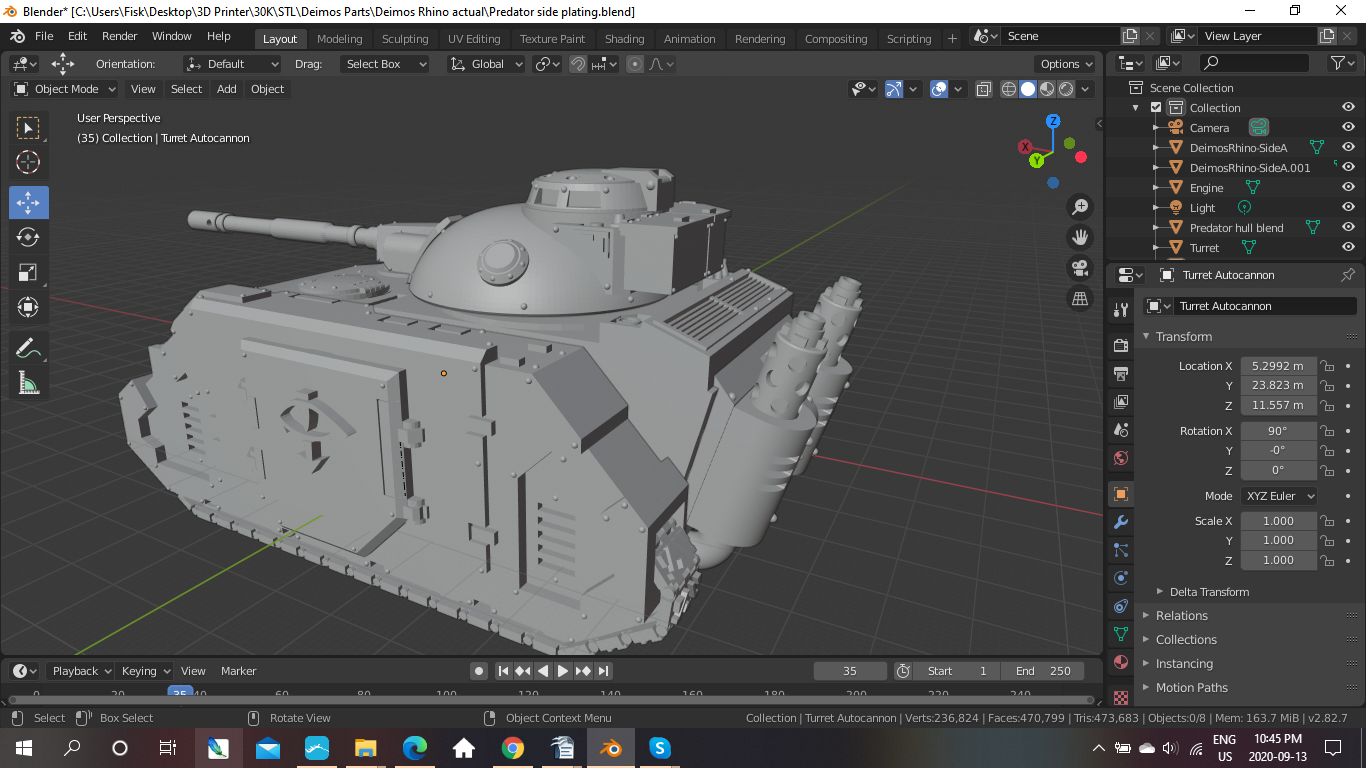Screen dimensions: 1366x768
Task: Toggle visibility of the Turret object
Action: click(1348, 247)
